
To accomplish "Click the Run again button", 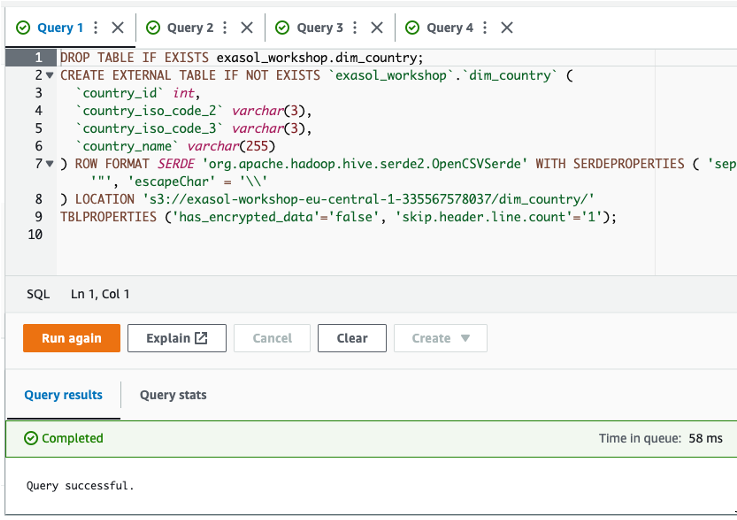I will pos(71,338).
